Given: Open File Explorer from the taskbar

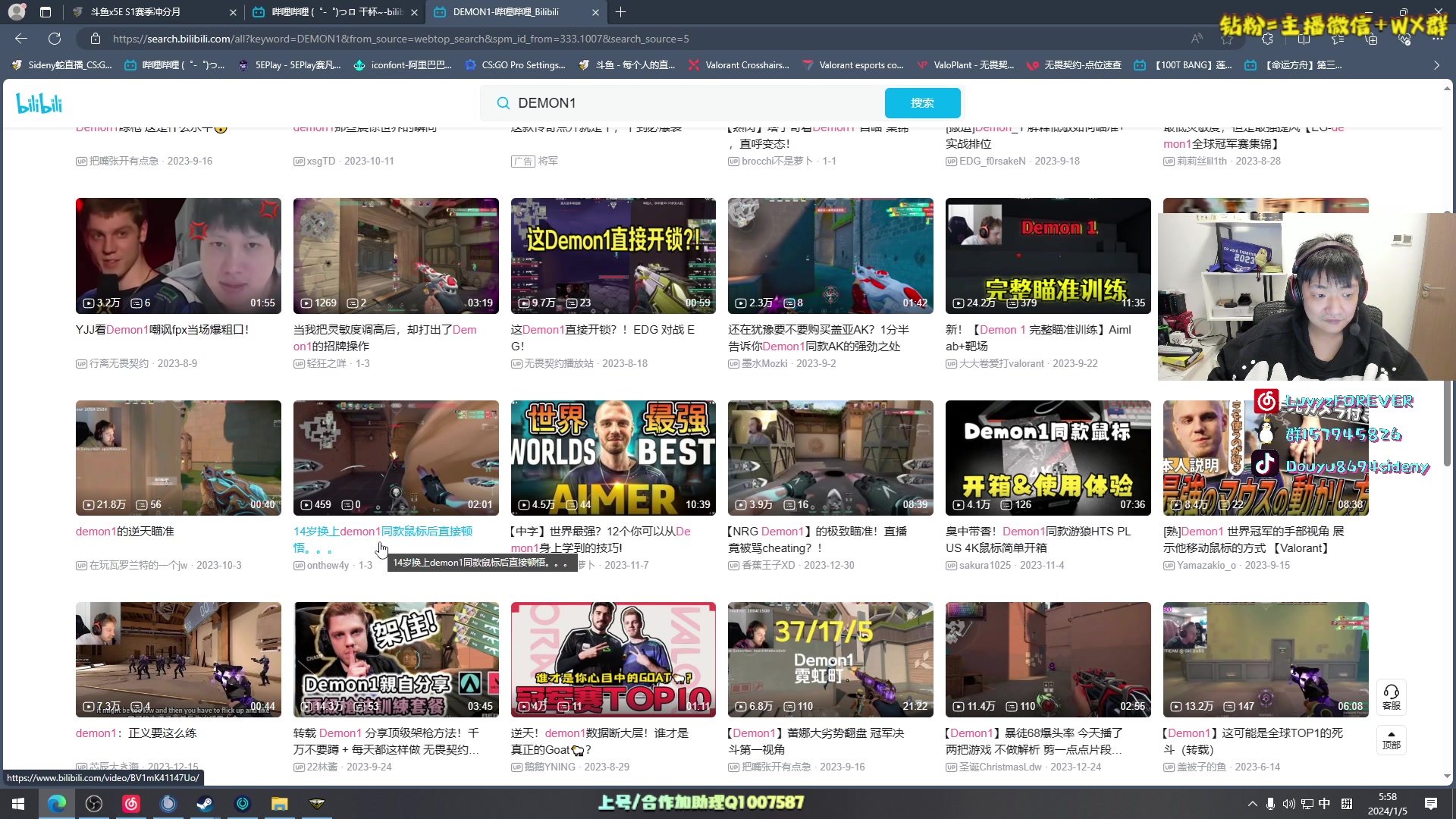Looking at the screenshot, I should pyautogui.click(x=280, y=804).
